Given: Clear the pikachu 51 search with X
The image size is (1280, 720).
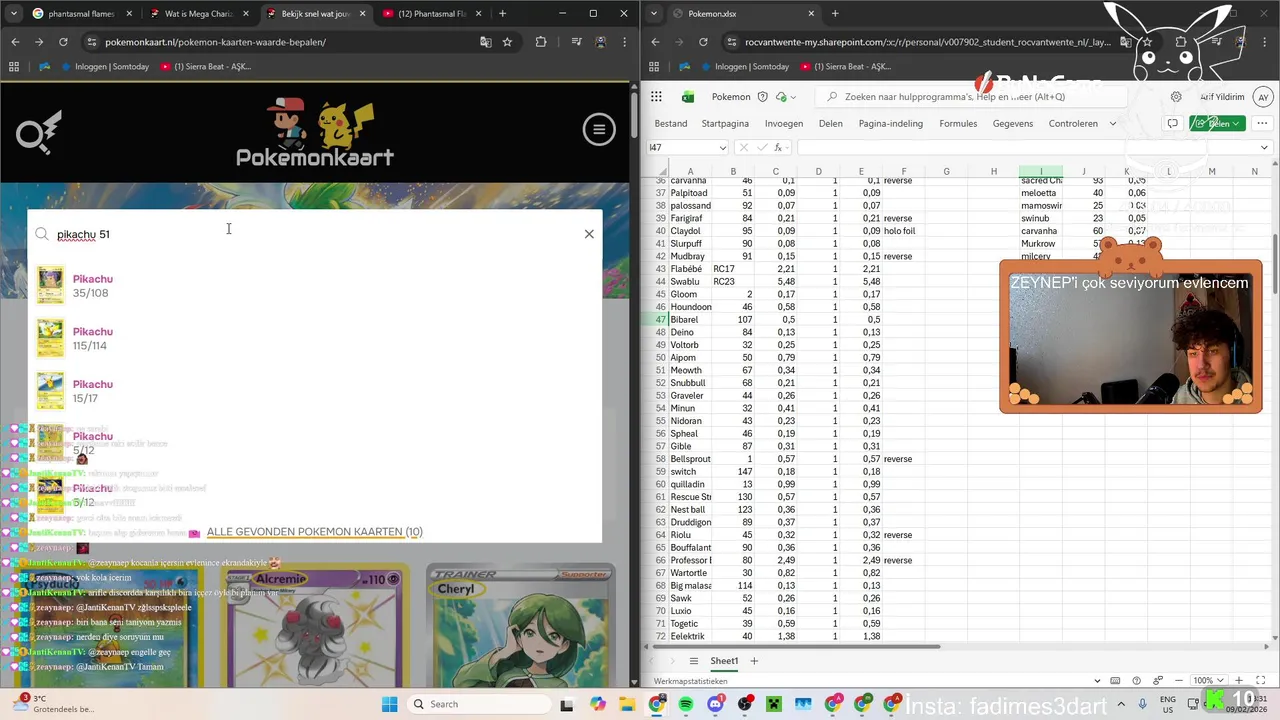Looking at the screenshot, I should [x=589, y=234].
